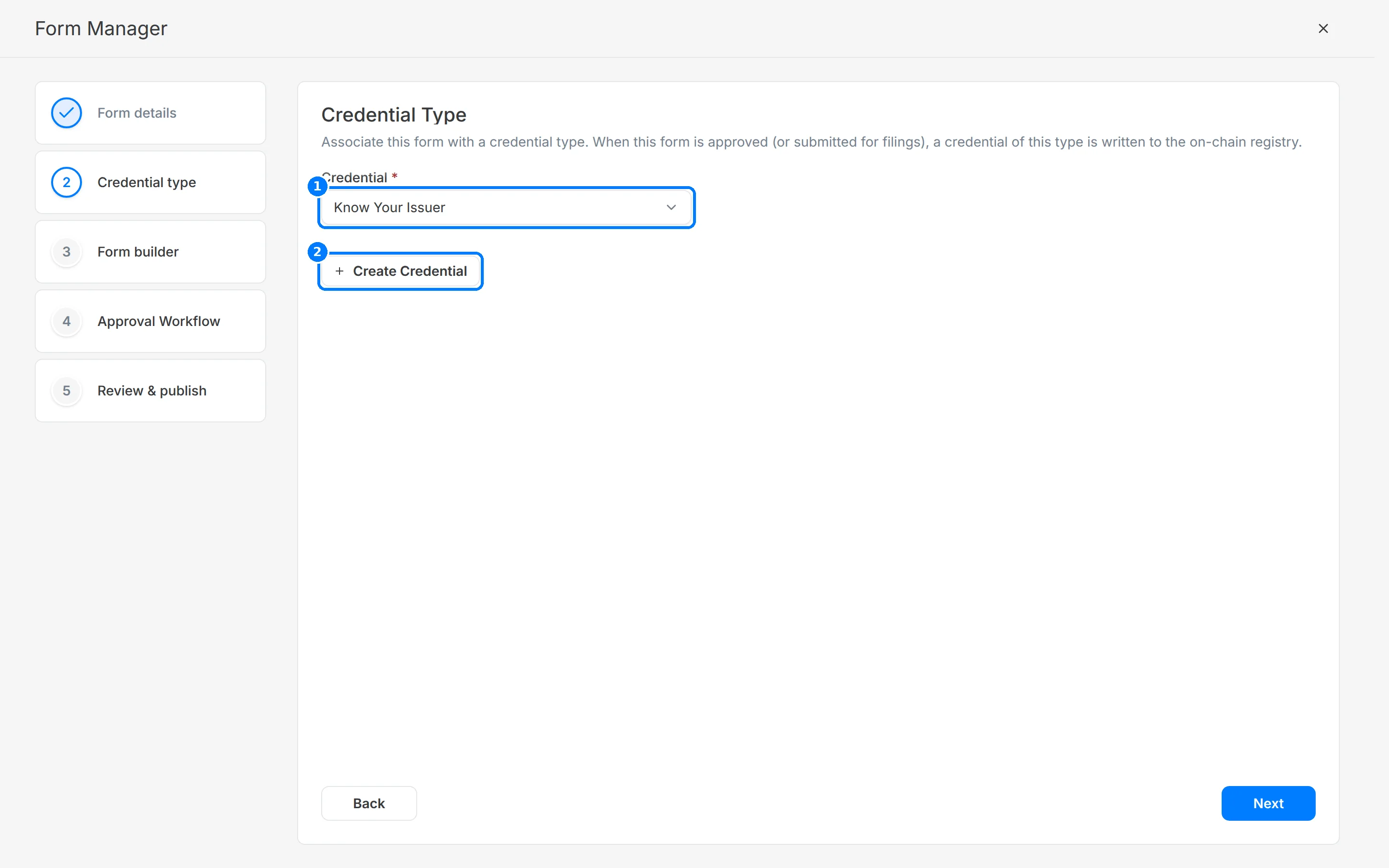Viewport: 1389px width, 868px height.
Task: Click the 'Associate this form with a credential type' description
Action: 811,142
